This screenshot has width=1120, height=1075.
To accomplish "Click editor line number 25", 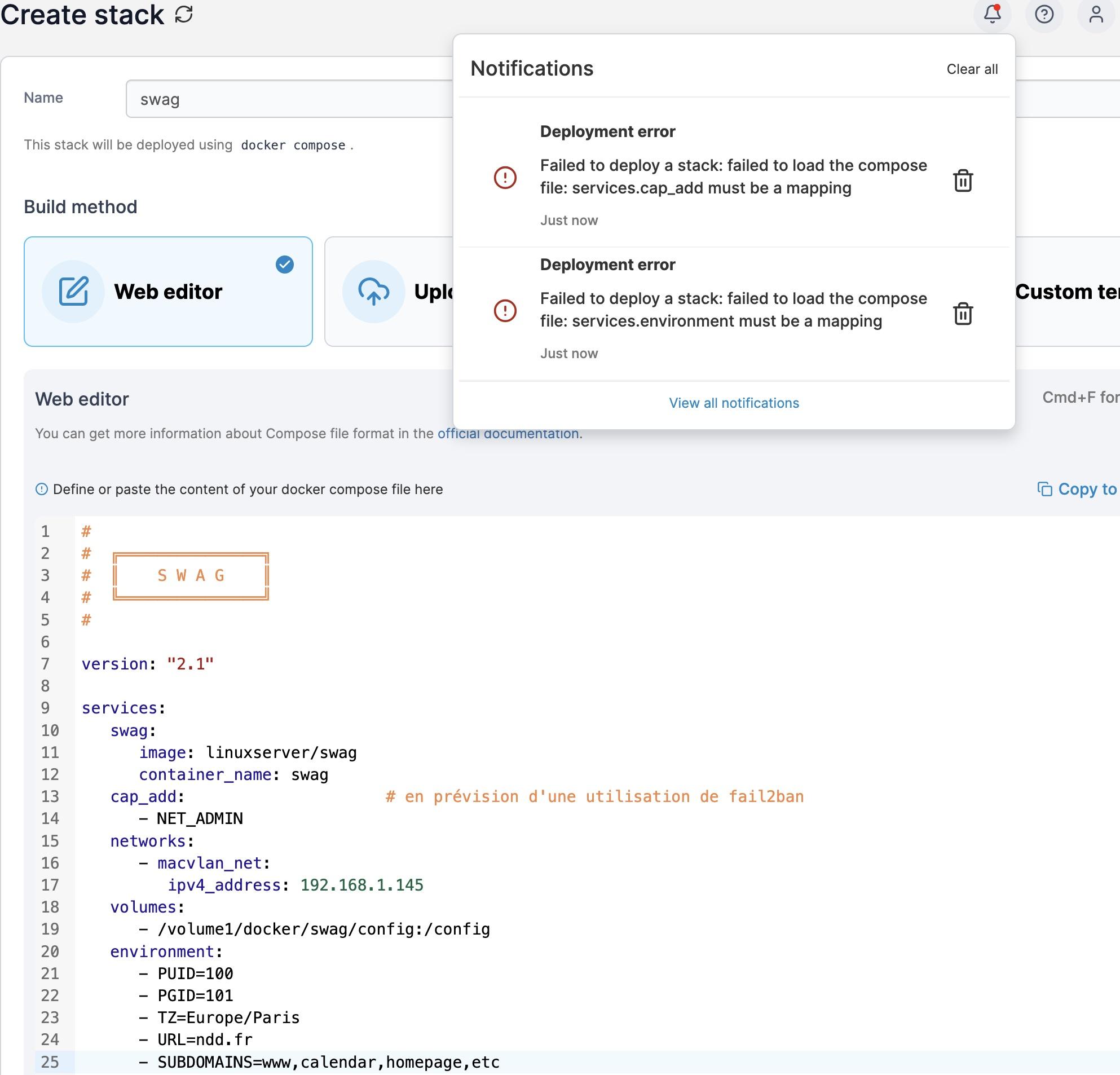I will [x=50, y=1062].
